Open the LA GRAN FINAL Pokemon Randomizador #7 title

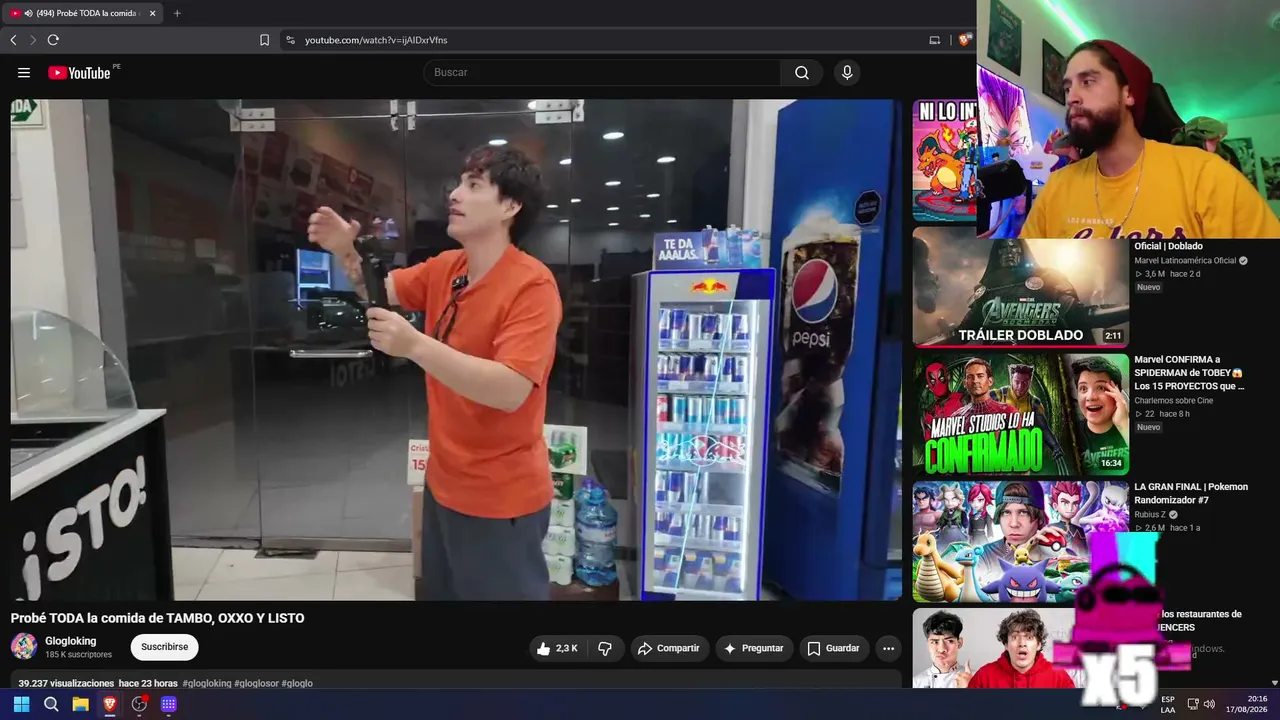point(1191,493)
